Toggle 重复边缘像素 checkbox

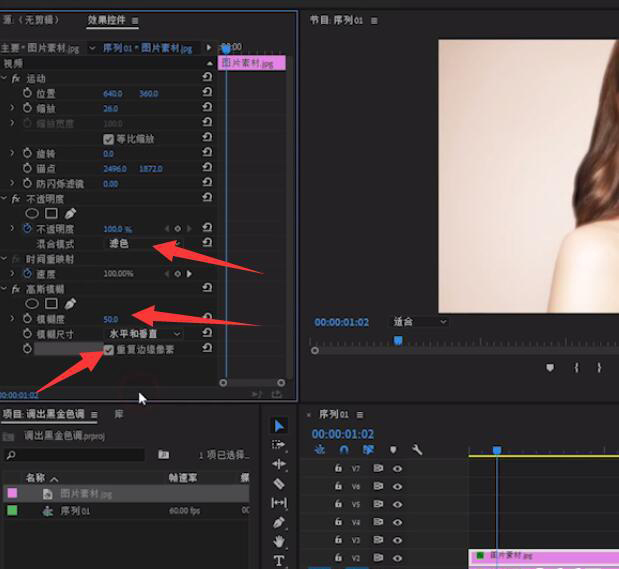tap(109, 350)
